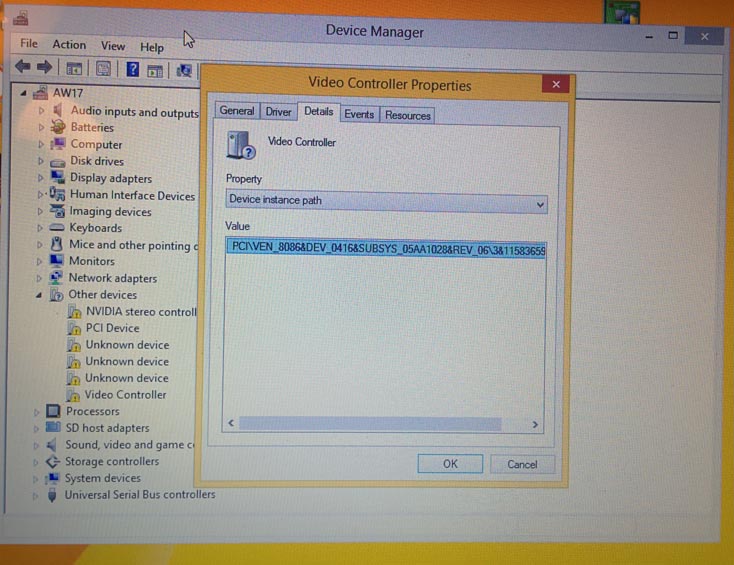
Task: Click the Universal Serial Bus controllers icon
Action: tap(52, 495)
